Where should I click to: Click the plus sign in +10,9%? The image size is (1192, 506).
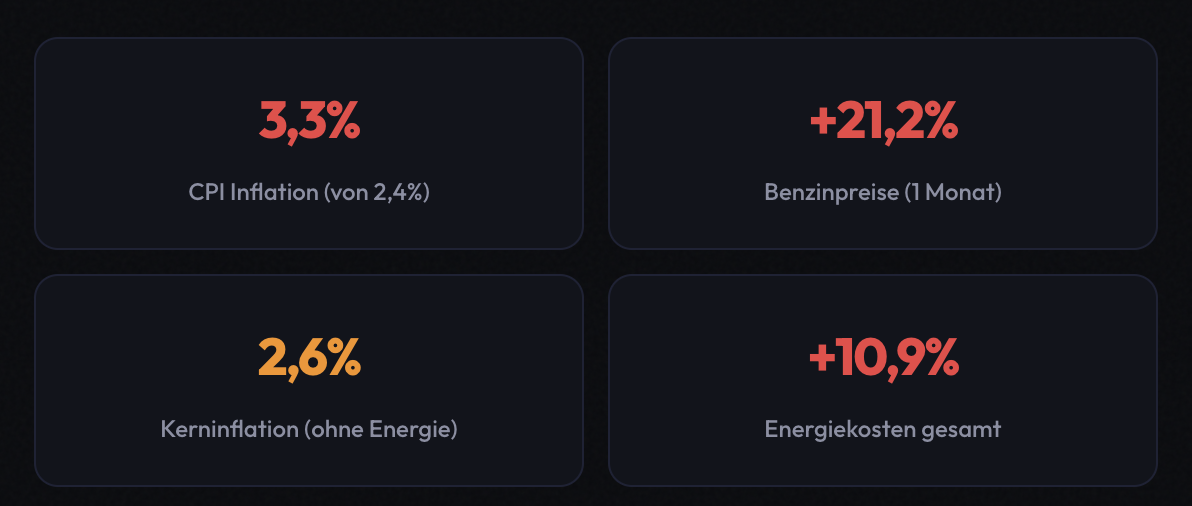pyautogui.click(x=823, y=359)
